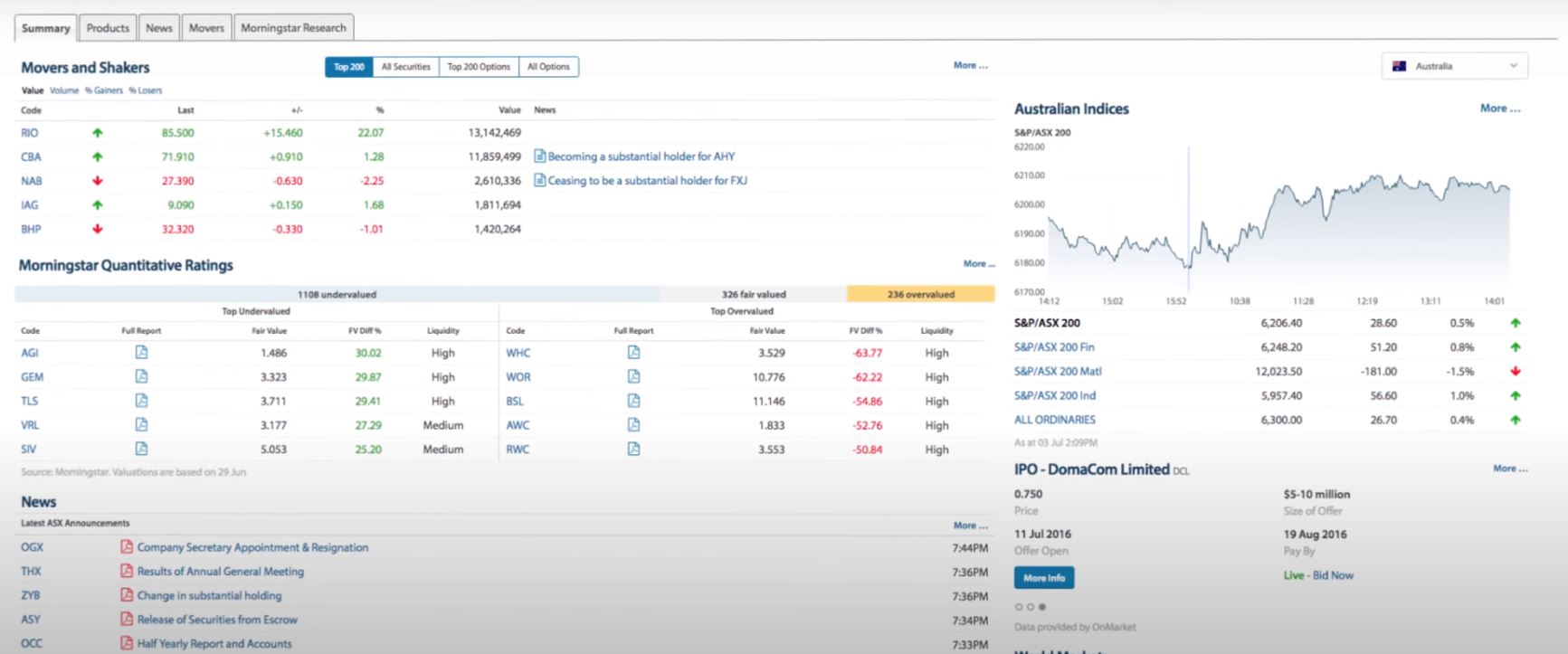This screenshot has width=1568, height=654.
Task: Switch filter to Top 200 Options
Action: 479,67
